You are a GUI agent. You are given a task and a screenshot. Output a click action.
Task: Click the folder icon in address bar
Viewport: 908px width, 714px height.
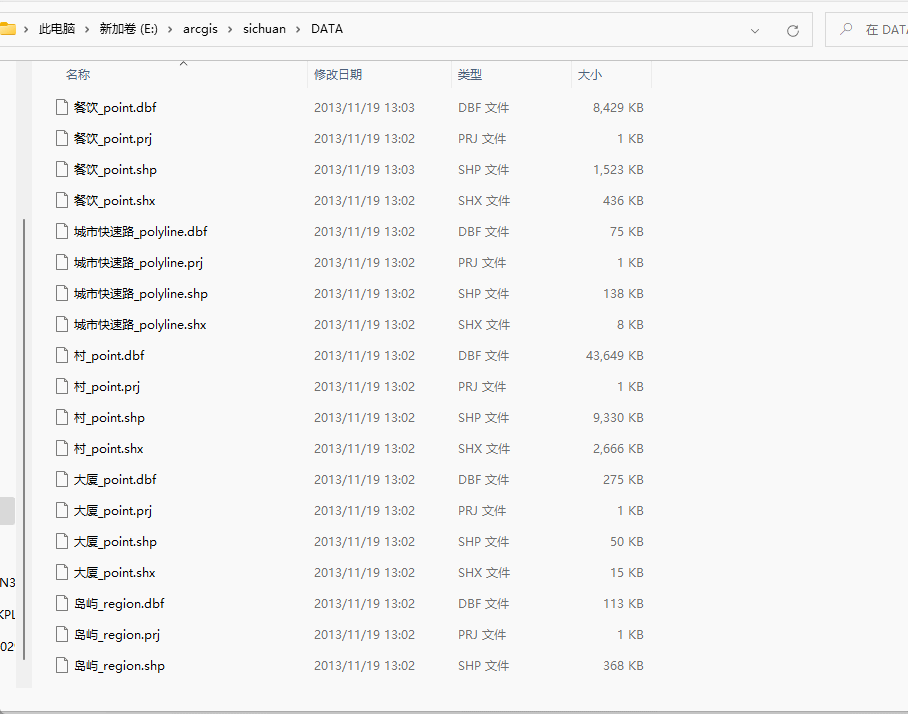pos(8,28)
